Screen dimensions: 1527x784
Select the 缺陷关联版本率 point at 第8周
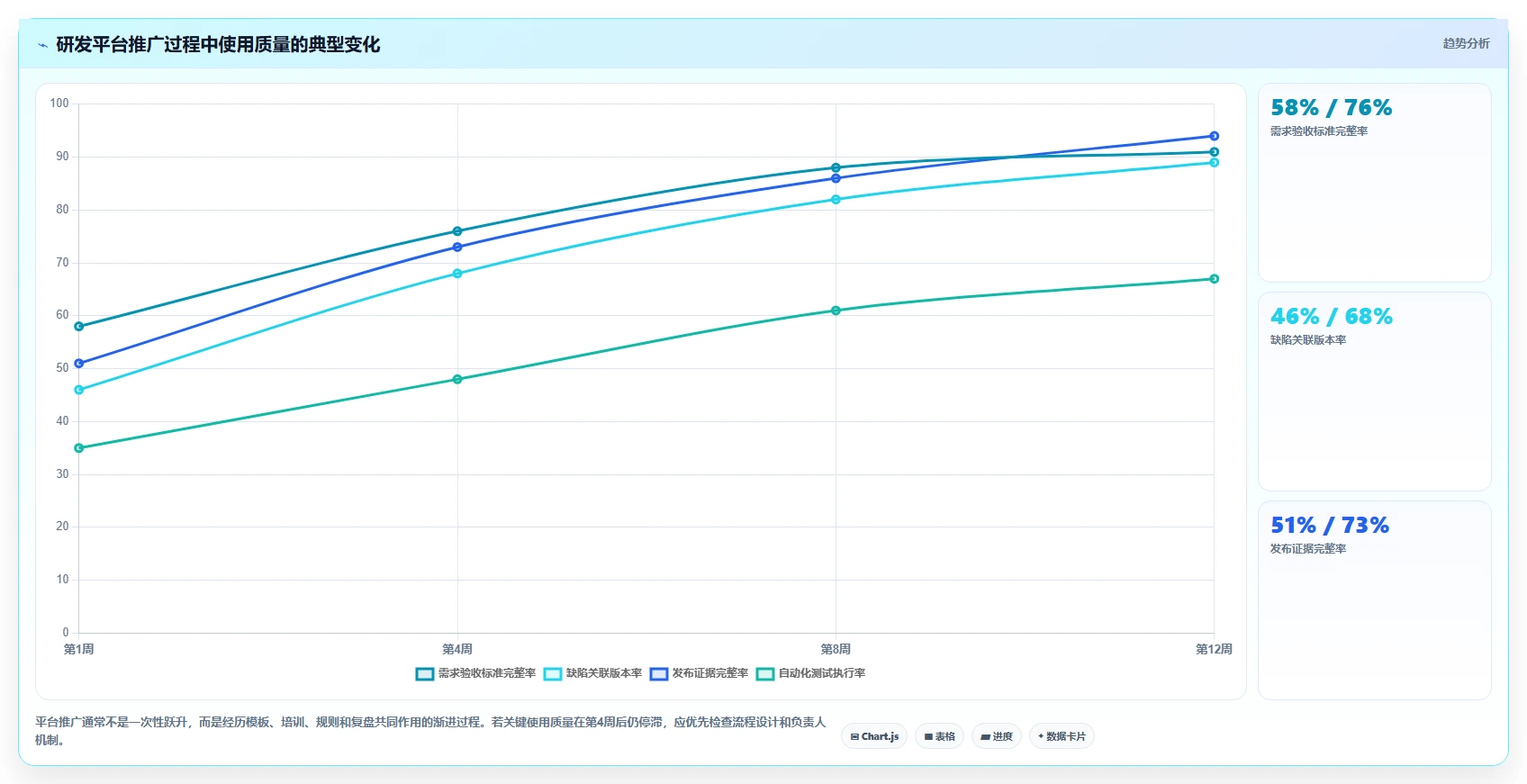pos(836,200)
